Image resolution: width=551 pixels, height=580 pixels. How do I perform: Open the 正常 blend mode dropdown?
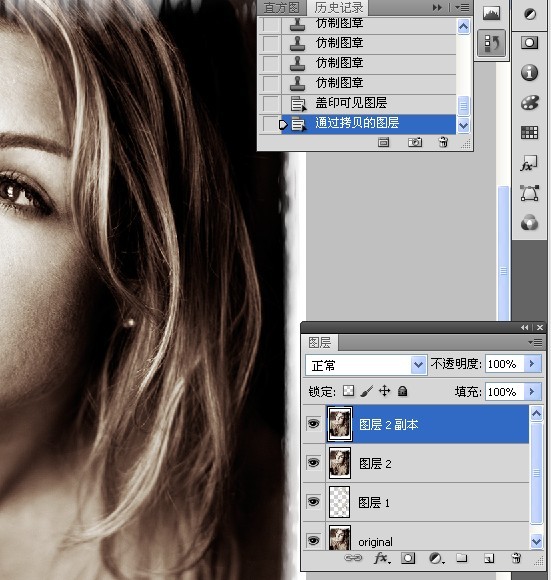pyautogui.click(x=366, y=365)
